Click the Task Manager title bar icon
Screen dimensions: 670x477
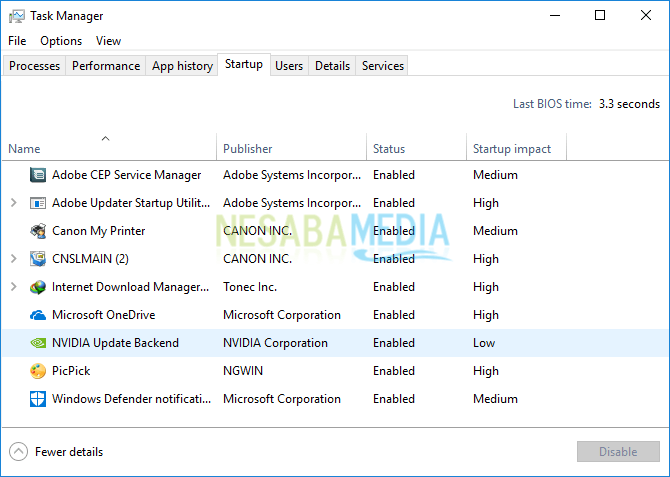(16, 16)
